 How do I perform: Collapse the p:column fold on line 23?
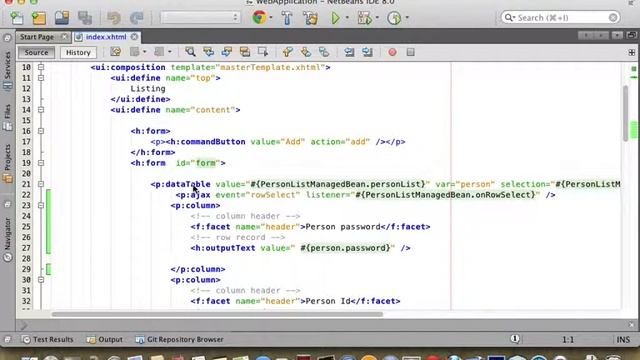pos(41,205)
